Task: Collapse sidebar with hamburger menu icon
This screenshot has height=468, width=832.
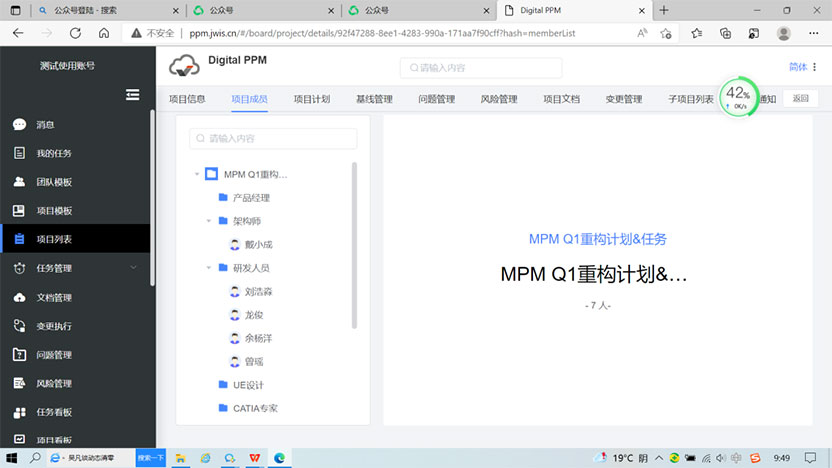Action: tap(133, 94)
